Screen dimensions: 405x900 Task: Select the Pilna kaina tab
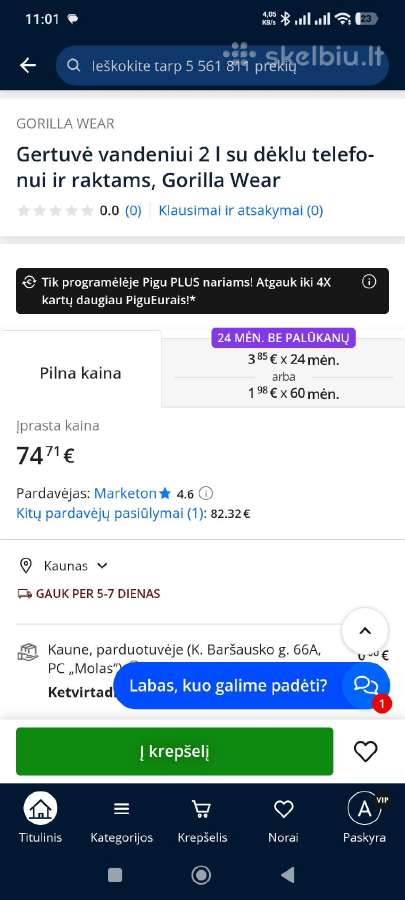[80, 373]
